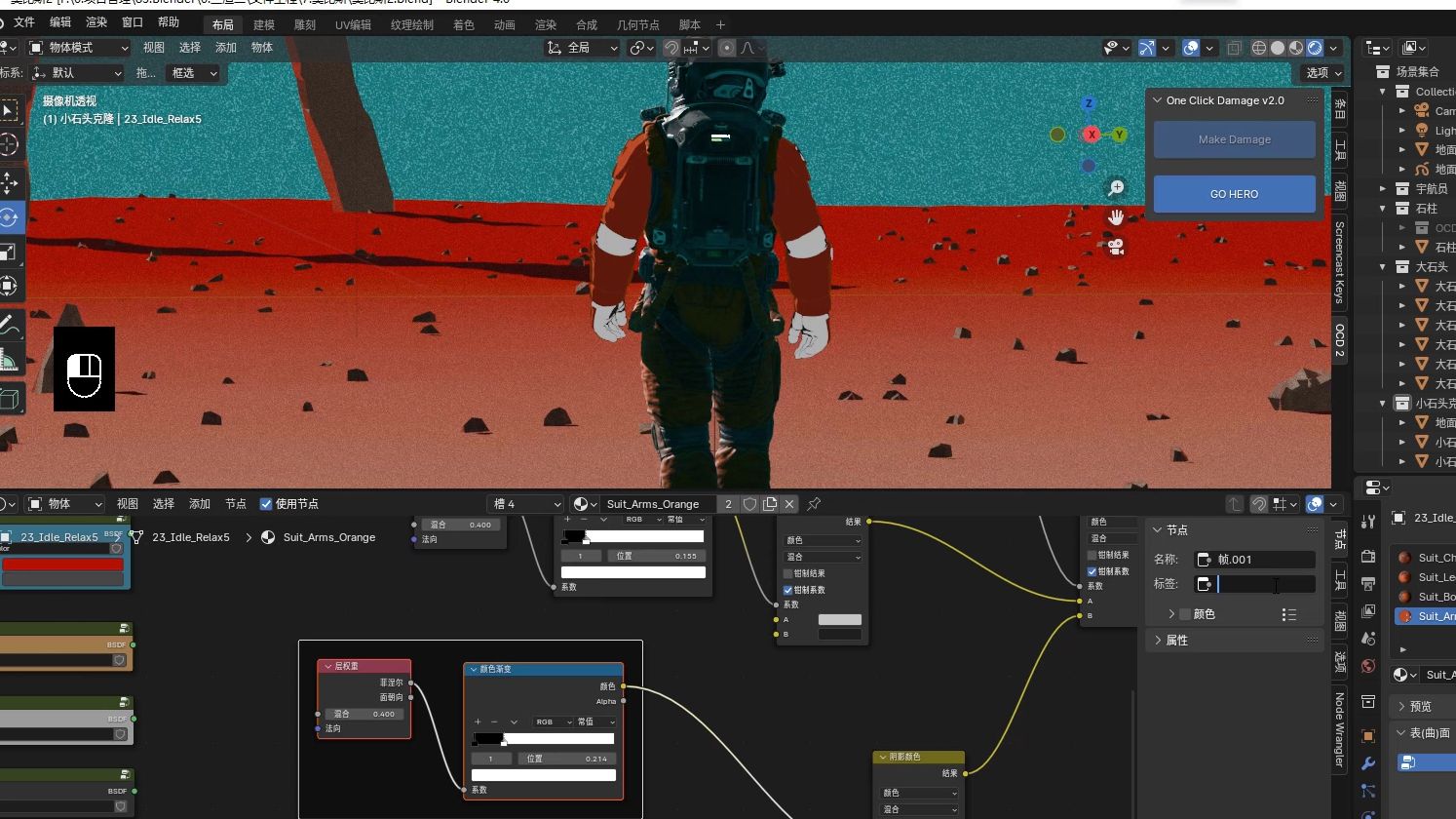The height and width of the screenshot is (819, 1456).
Task: Select wireframe viewport shading
Action: pyautogui.click(x=1259, y=48)
